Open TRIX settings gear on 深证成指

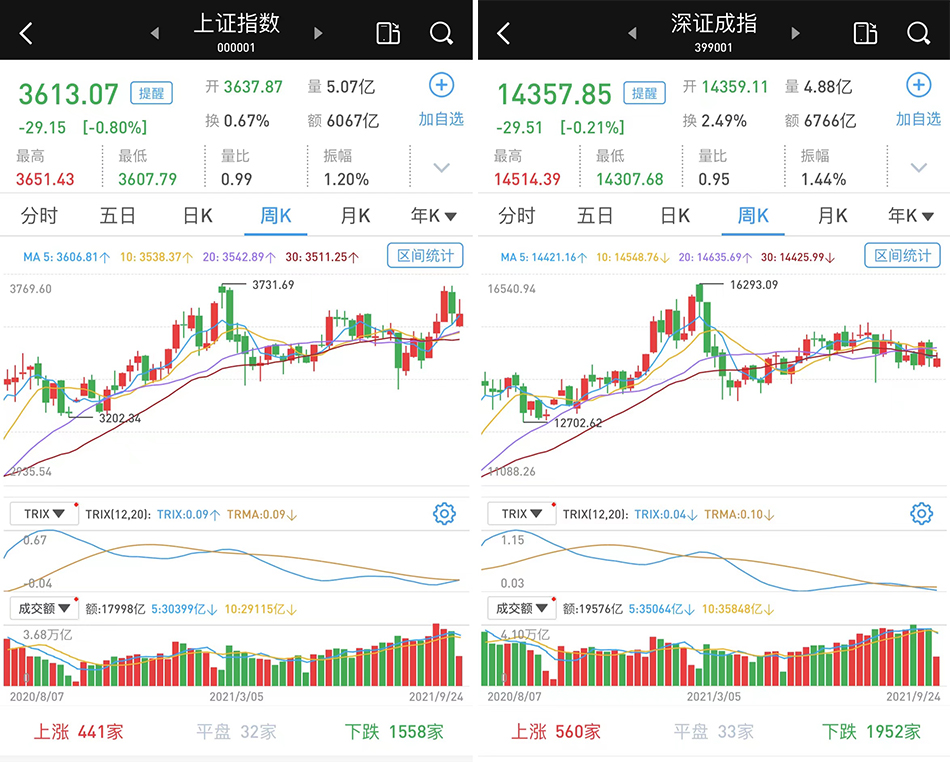[922, 514]
